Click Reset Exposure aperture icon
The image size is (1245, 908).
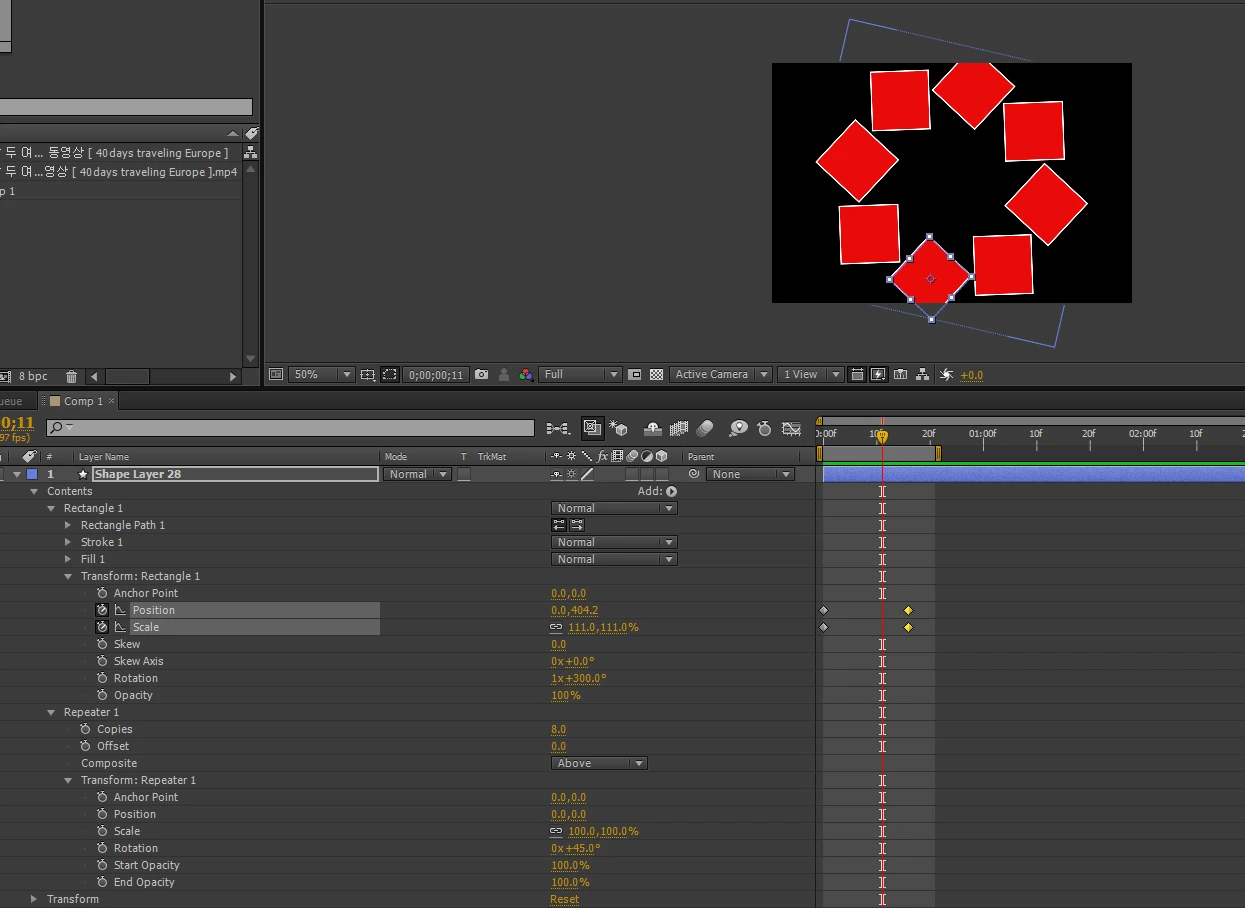tap(946, 375)
